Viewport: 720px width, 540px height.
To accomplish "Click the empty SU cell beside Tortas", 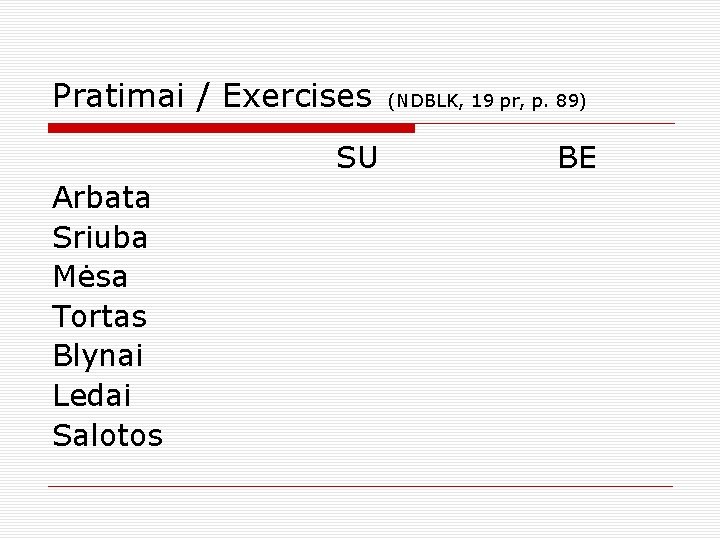I will (x=357, y=316).
